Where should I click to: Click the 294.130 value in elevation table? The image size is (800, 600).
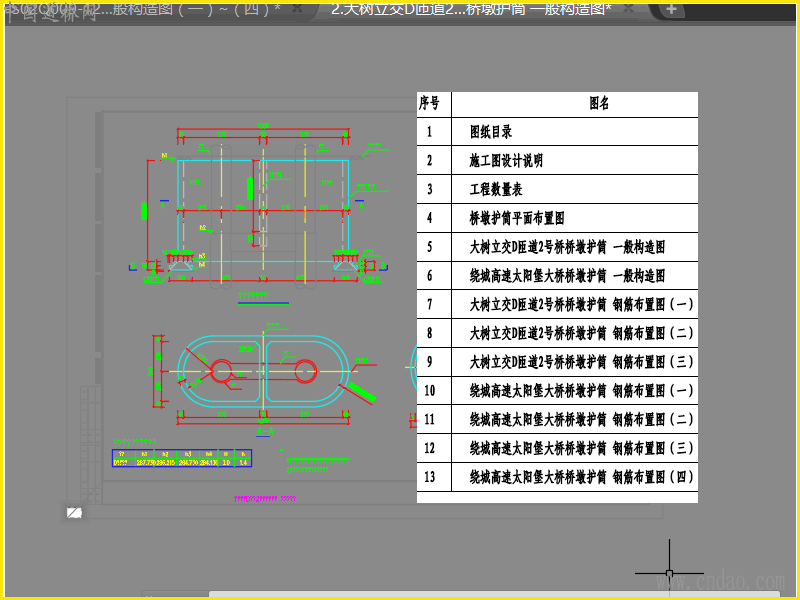click(209, 462)
